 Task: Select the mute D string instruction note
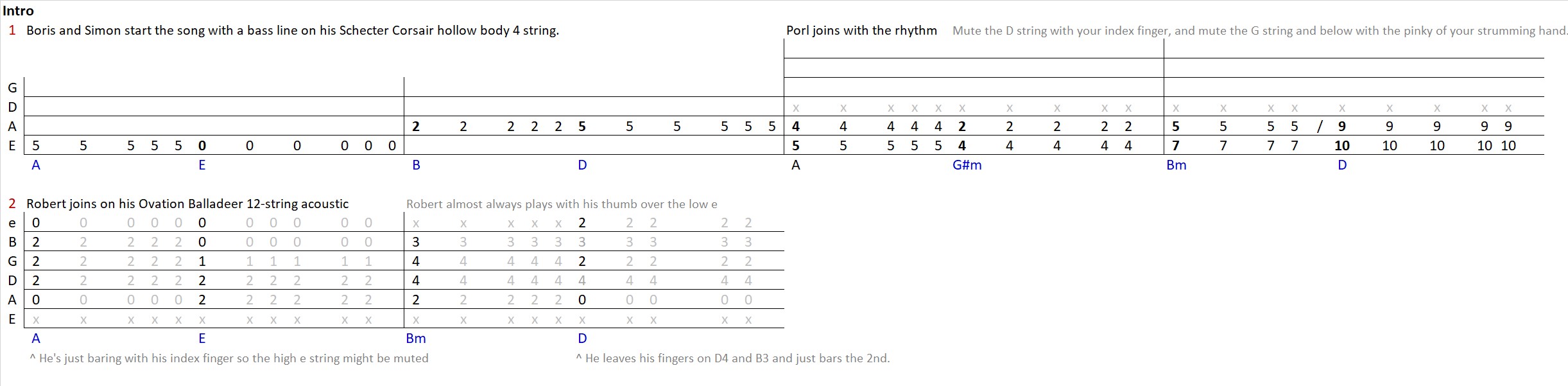tap(1259, 30)
